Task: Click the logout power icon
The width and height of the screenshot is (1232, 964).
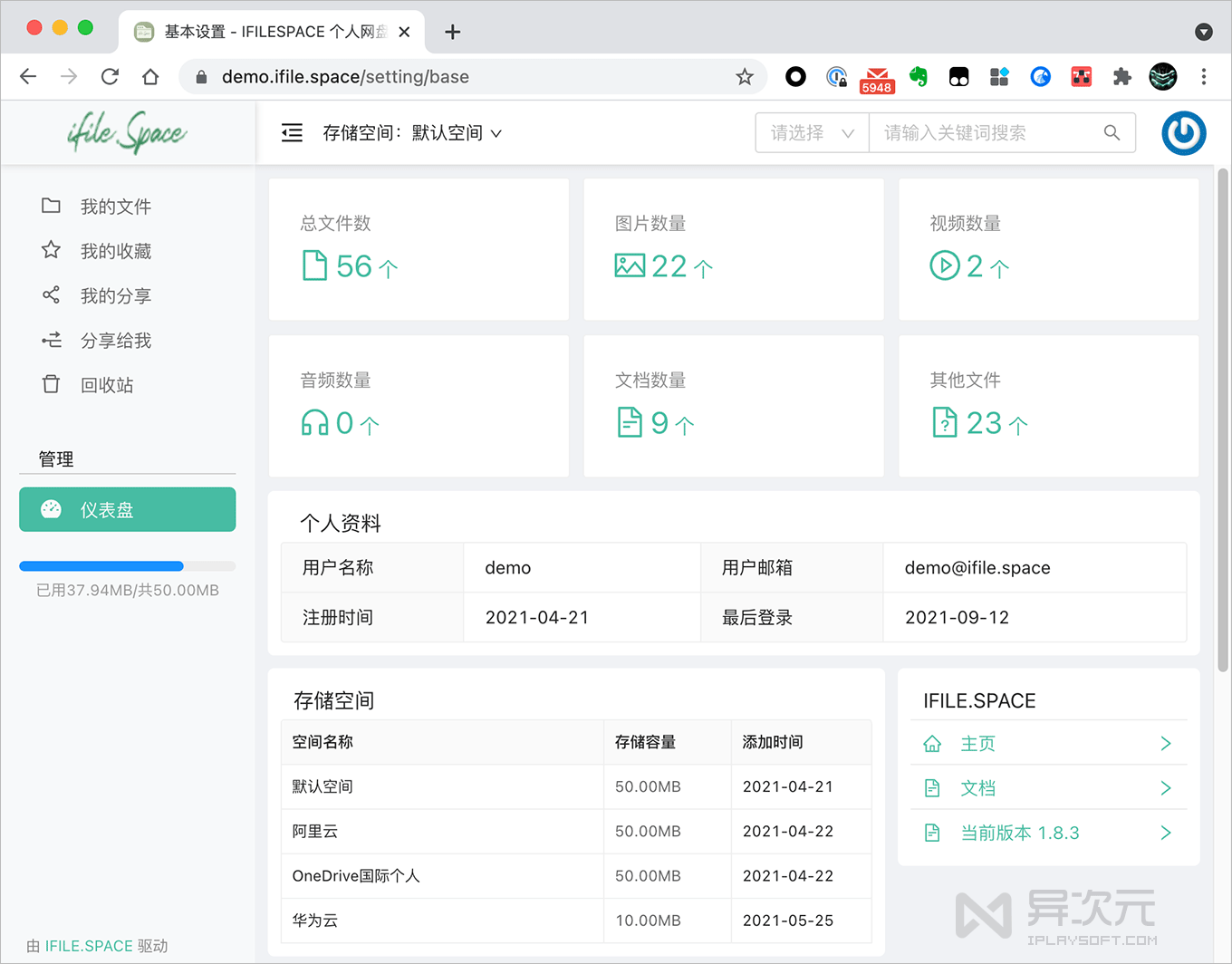Action: click(x=1183, y=132)
